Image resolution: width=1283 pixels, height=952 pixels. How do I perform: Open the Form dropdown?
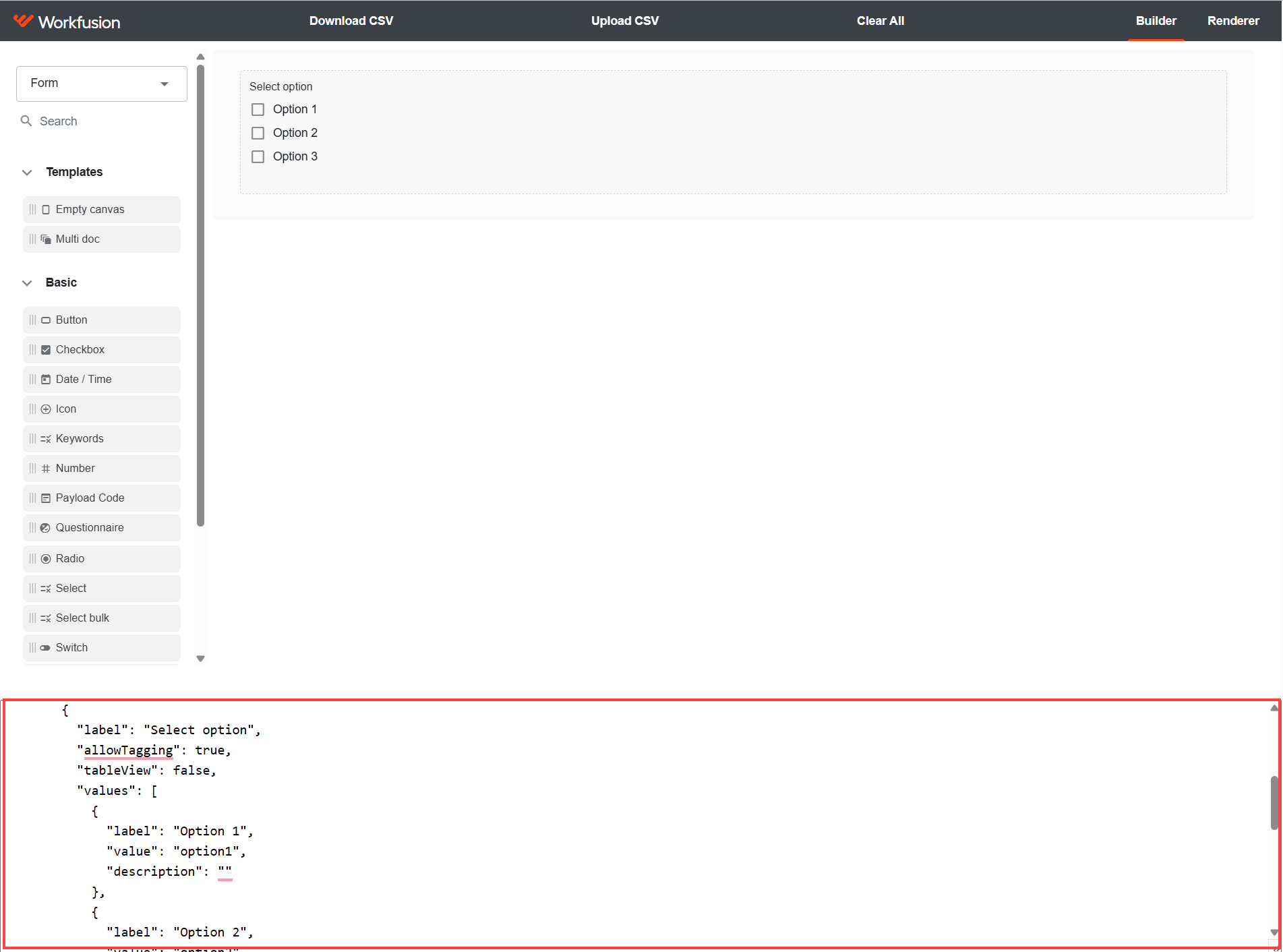tap(102, 84)
